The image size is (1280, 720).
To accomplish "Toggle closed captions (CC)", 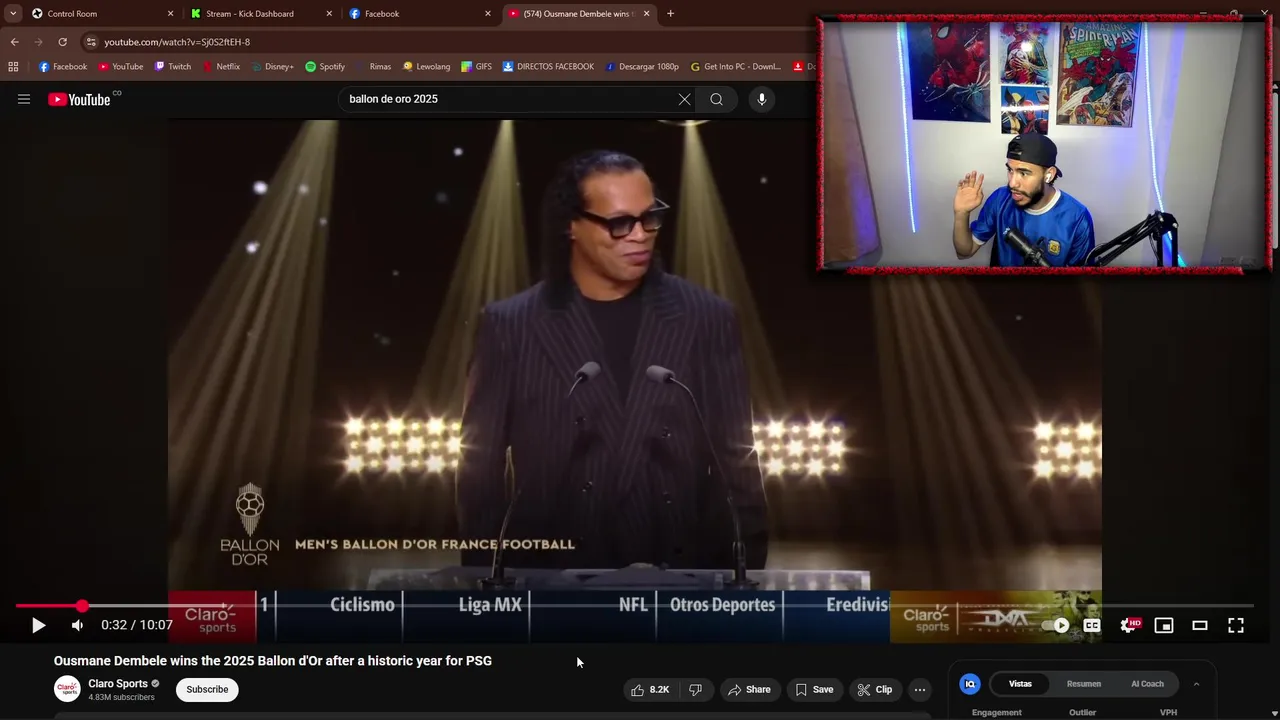I will click(1092, 625).
